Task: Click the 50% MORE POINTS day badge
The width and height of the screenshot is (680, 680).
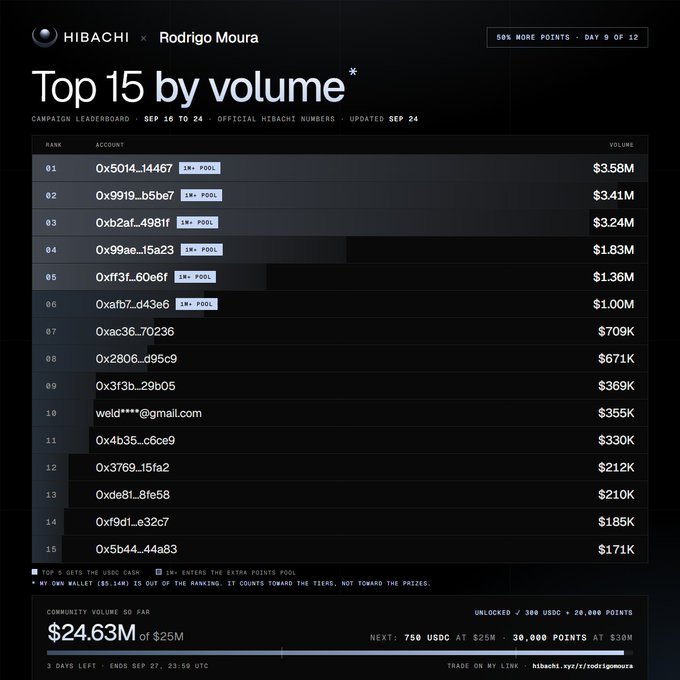Action: pos(567,37)
